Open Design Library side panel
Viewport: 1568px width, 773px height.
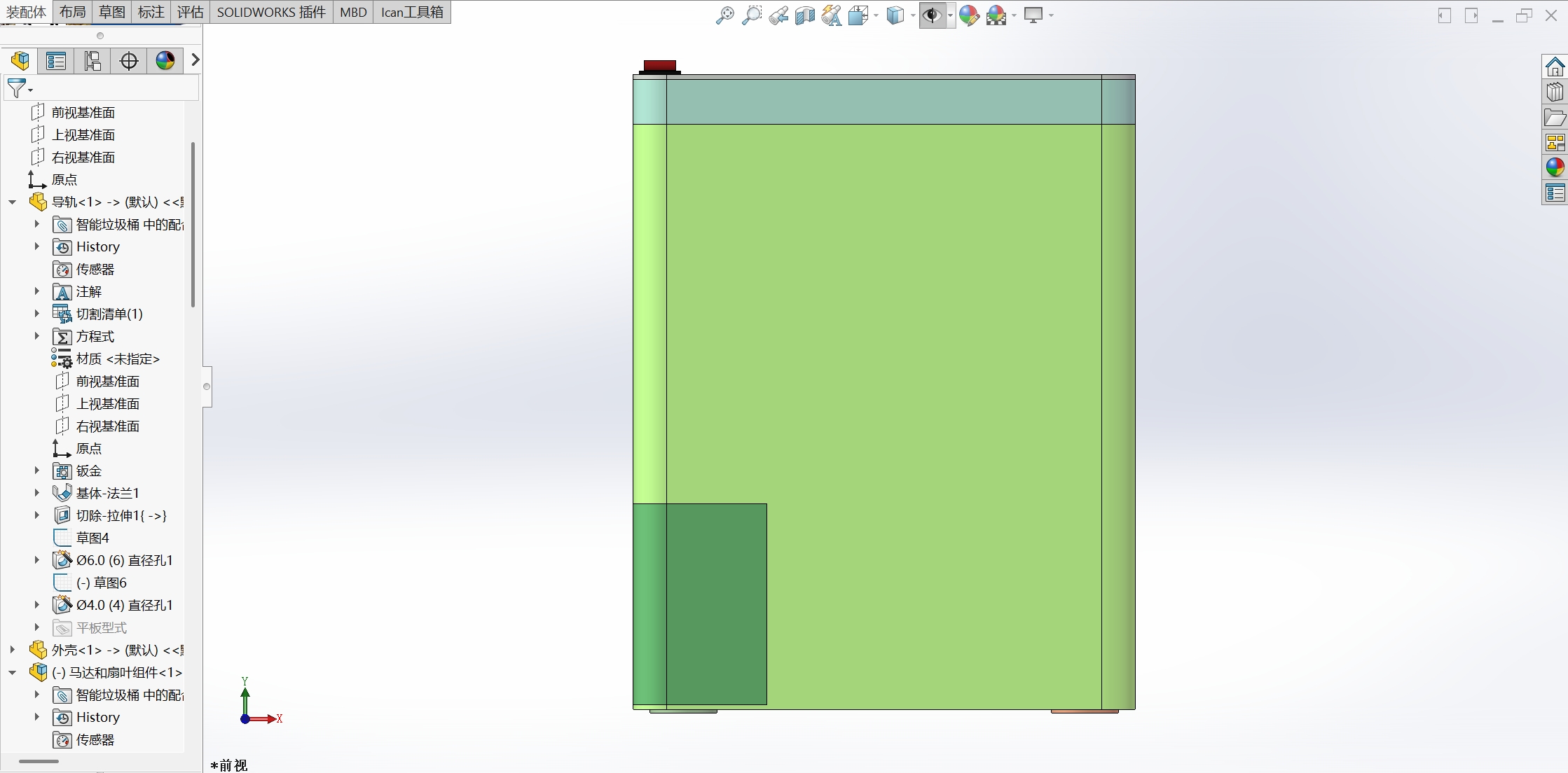pos(1555,92)
